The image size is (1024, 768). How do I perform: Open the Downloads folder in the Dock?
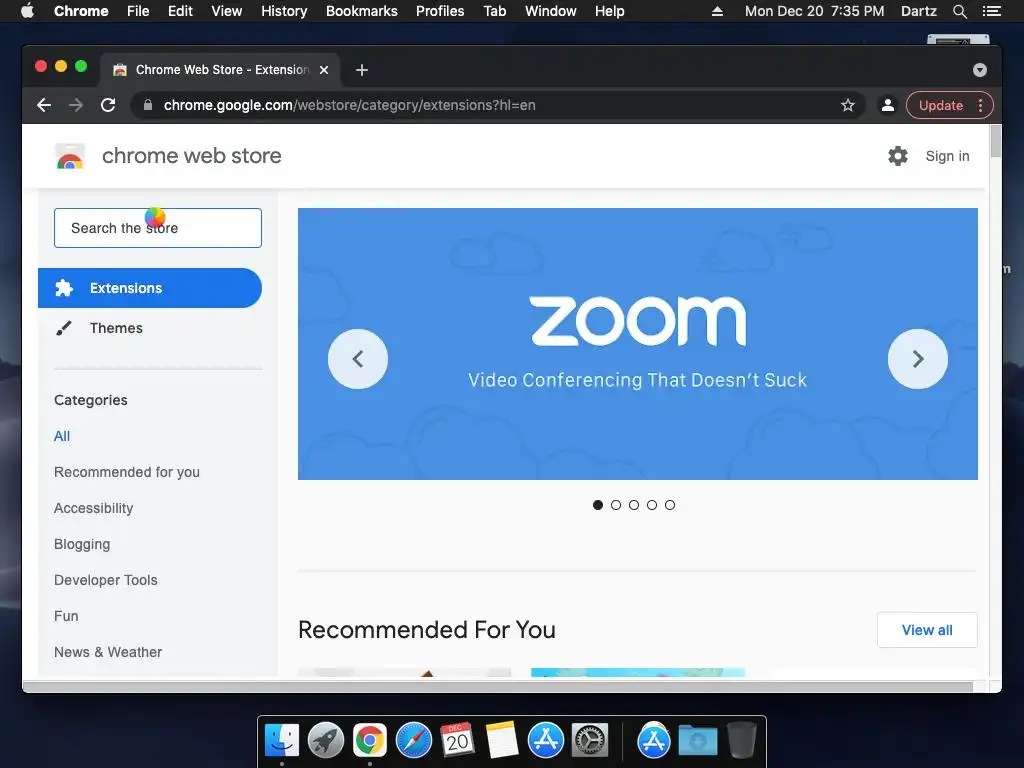[x=697, y=741]
